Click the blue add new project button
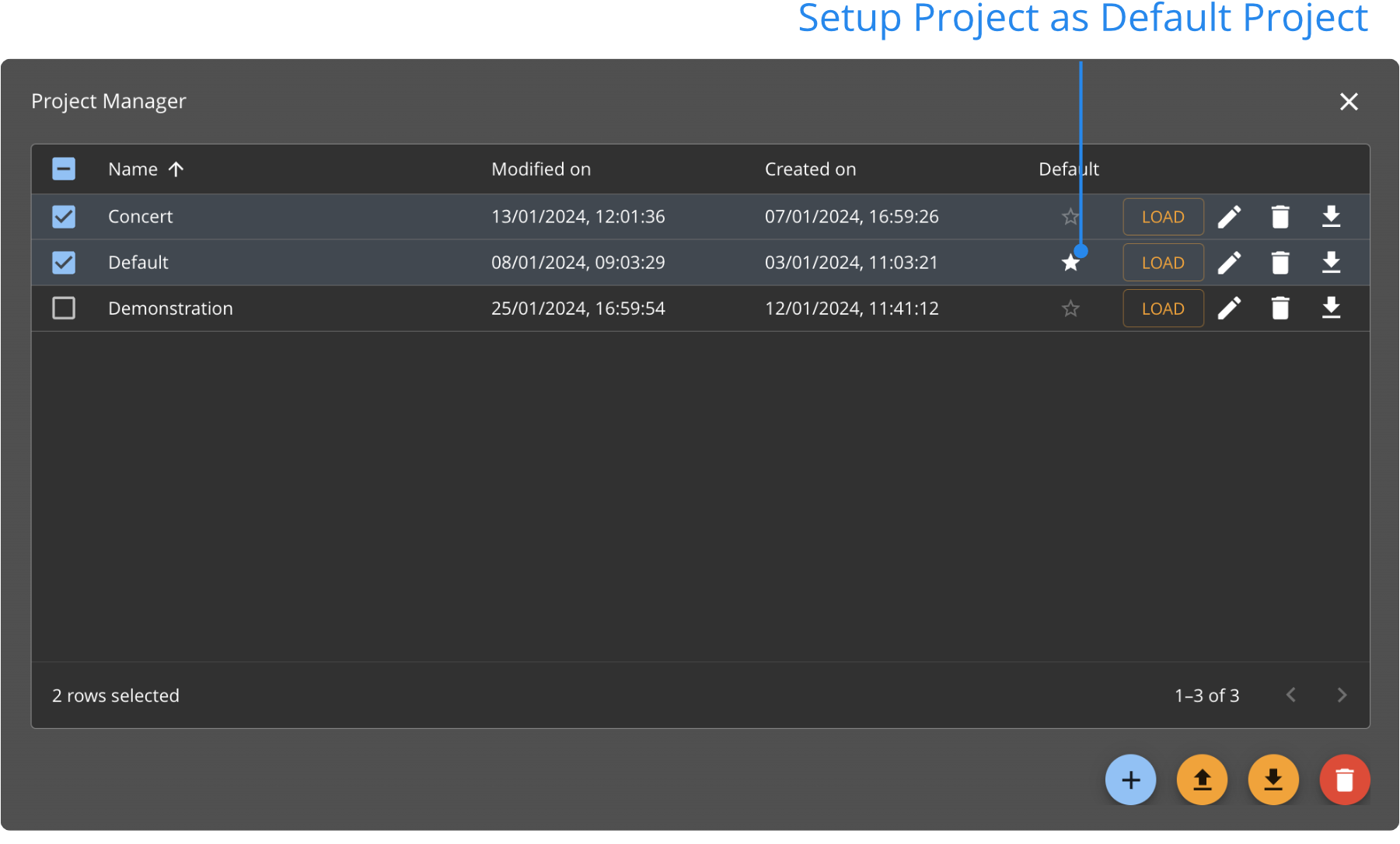The image size is (1400, 844). click(1130, 779)
